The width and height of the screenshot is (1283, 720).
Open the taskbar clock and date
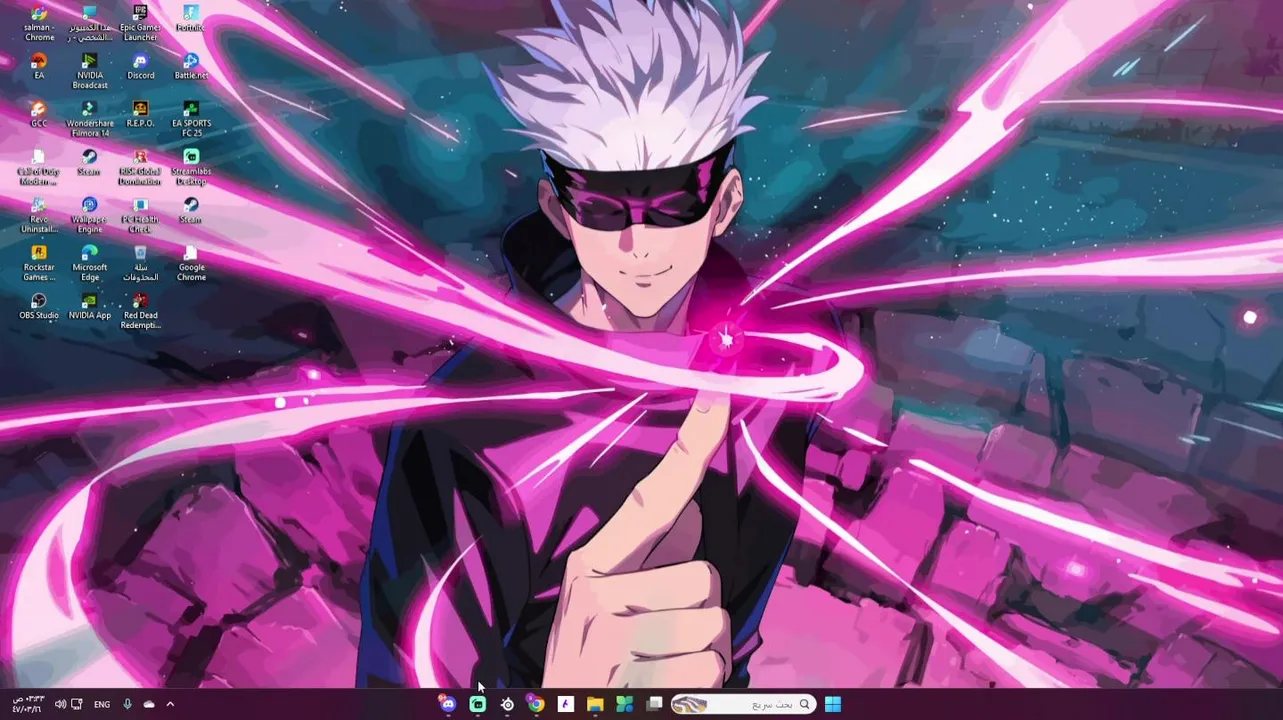click(x=27, y=704)
